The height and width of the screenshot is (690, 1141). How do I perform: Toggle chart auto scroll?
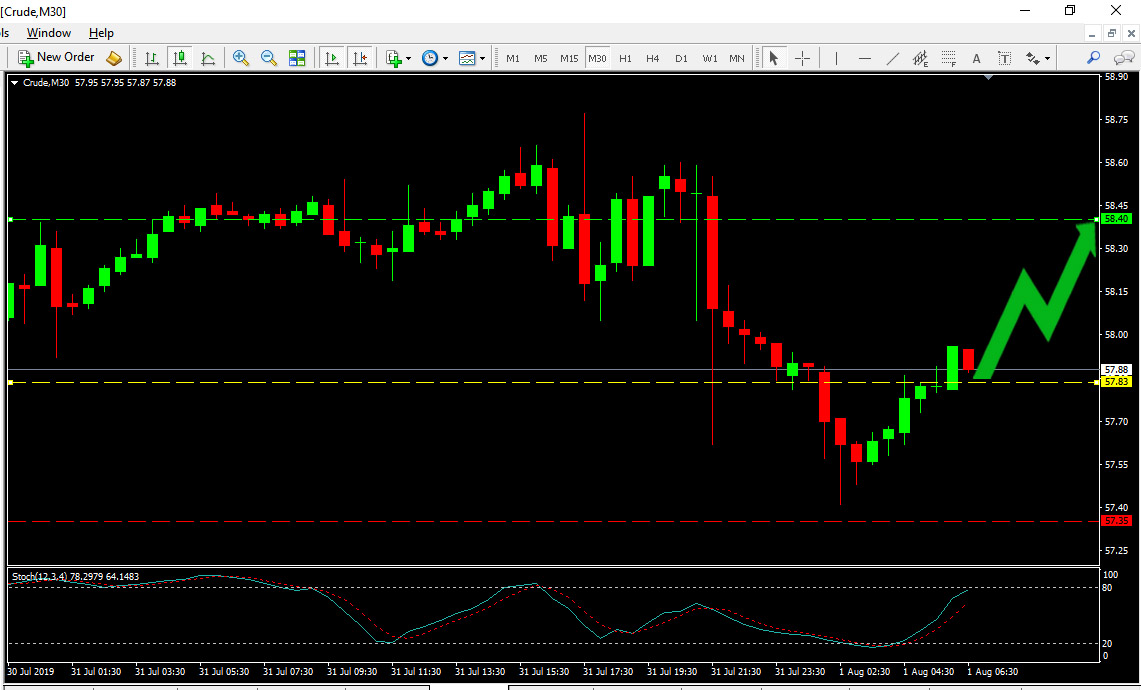(332, 58)
